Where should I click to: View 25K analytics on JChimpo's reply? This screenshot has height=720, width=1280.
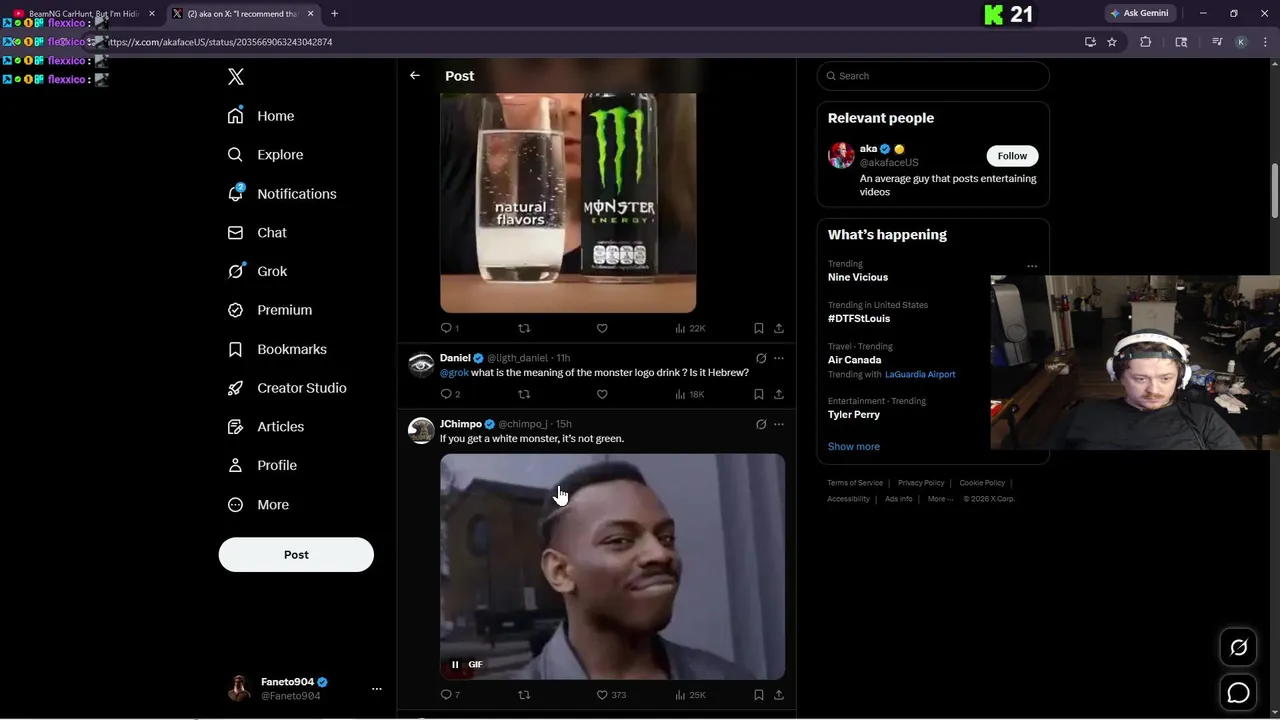[690, 695]
